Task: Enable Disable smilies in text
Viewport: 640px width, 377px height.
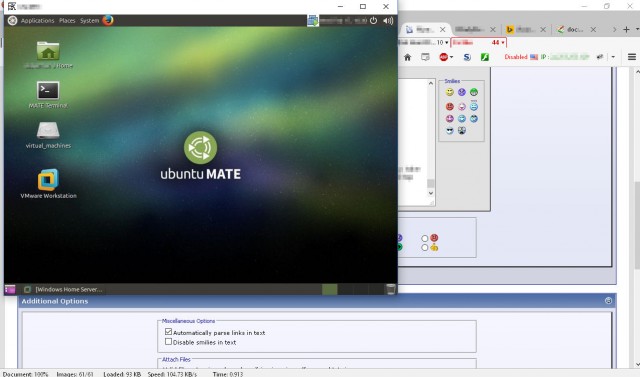Action: click(x=168, y=342)
